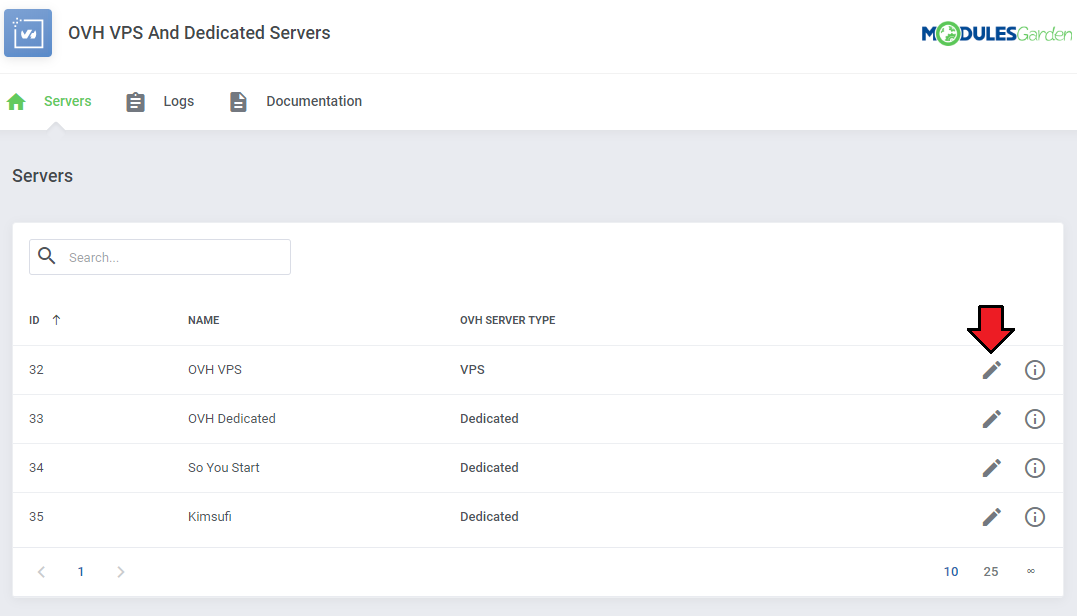
Task: Click ID cell 35
Action: 36,516
